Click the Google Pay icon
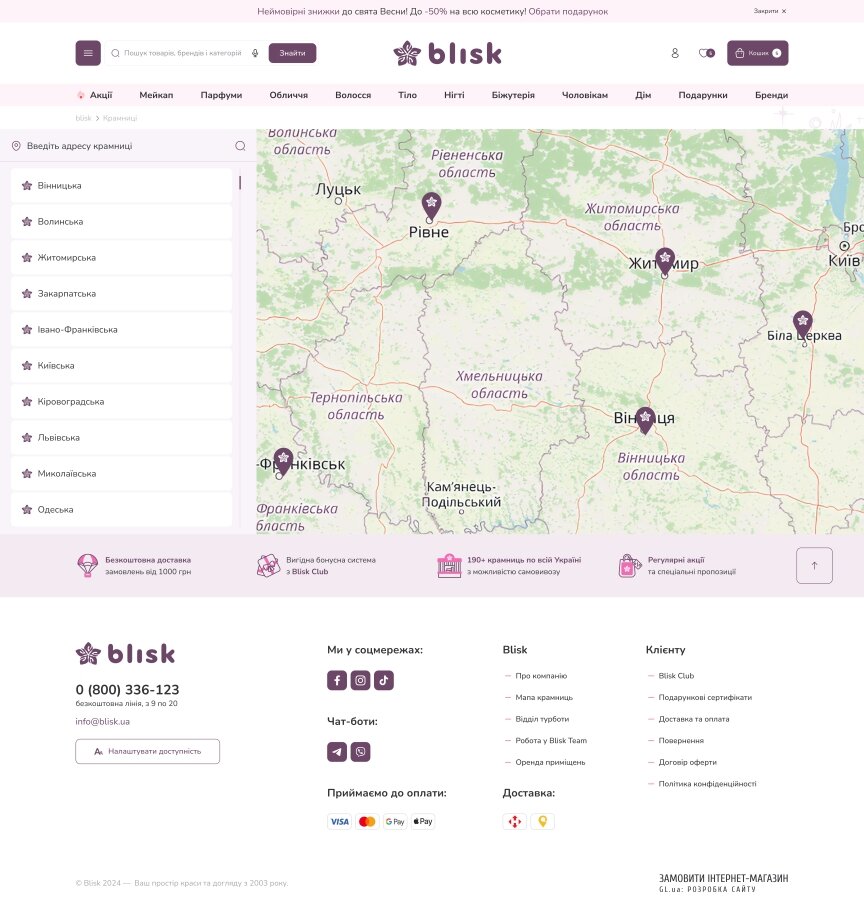The width and height of the screenshot is (864, 912). [x=395, y=821]
